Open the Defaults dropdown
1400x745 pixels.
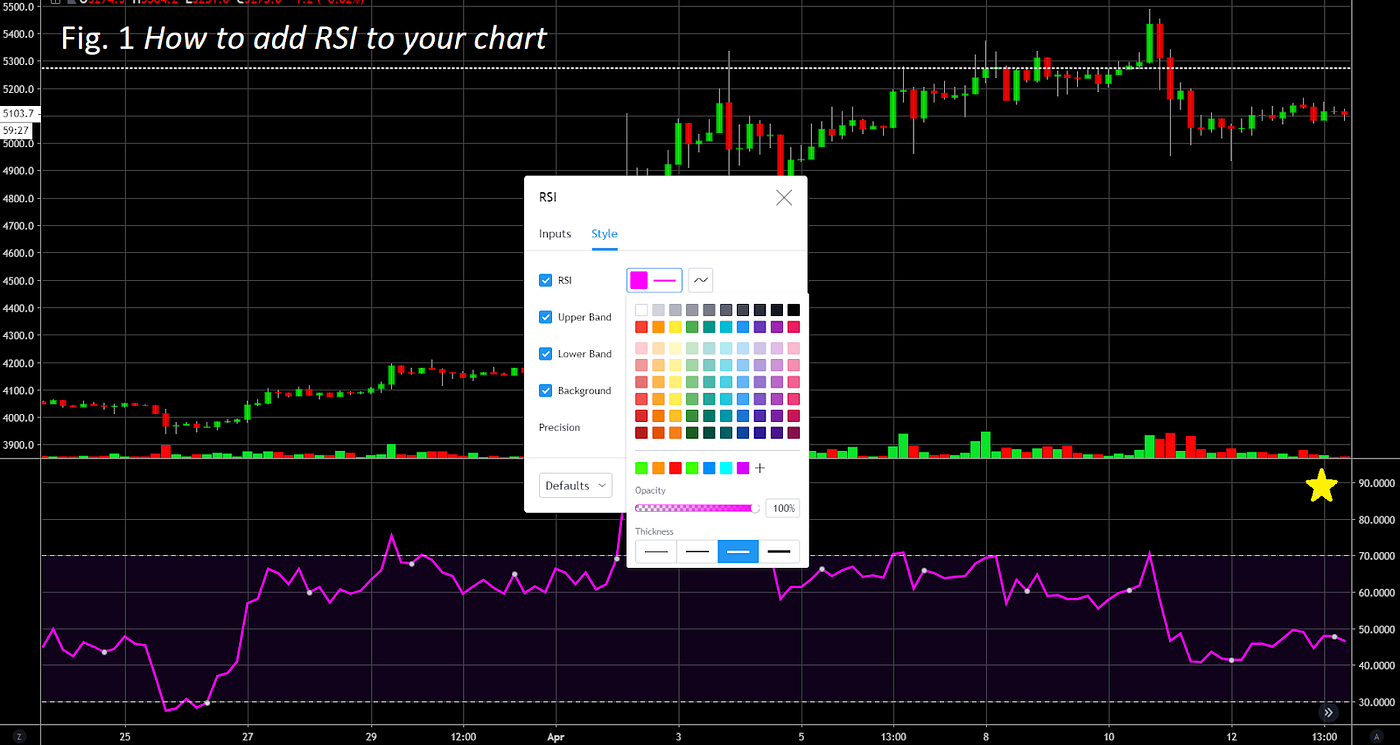tap(576, 485)
